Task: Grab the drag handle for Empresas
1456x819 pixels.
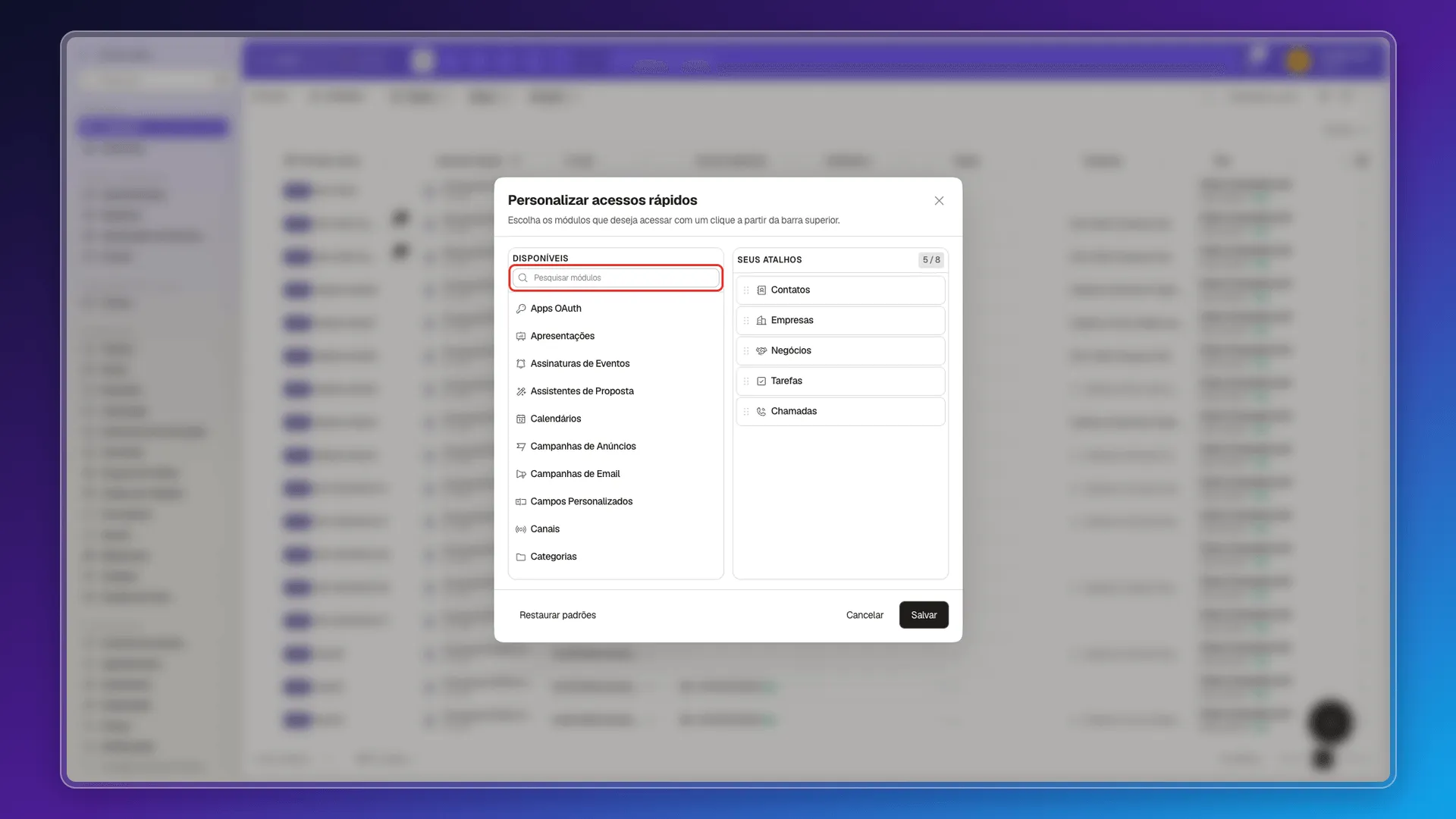Action: [746, 320]
